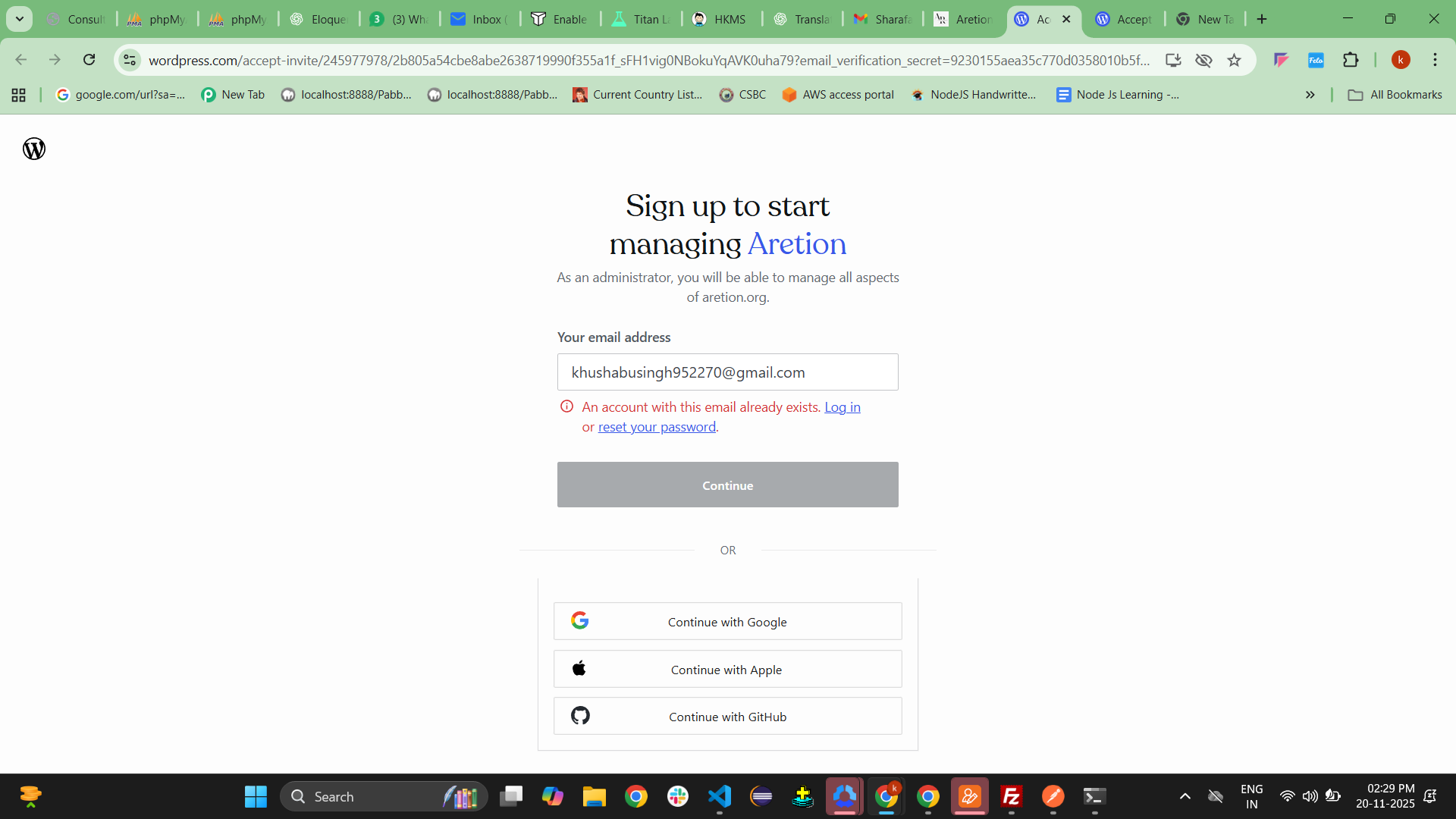Click reset your password link
1456x819 pixels.
[x=657, y=427]
